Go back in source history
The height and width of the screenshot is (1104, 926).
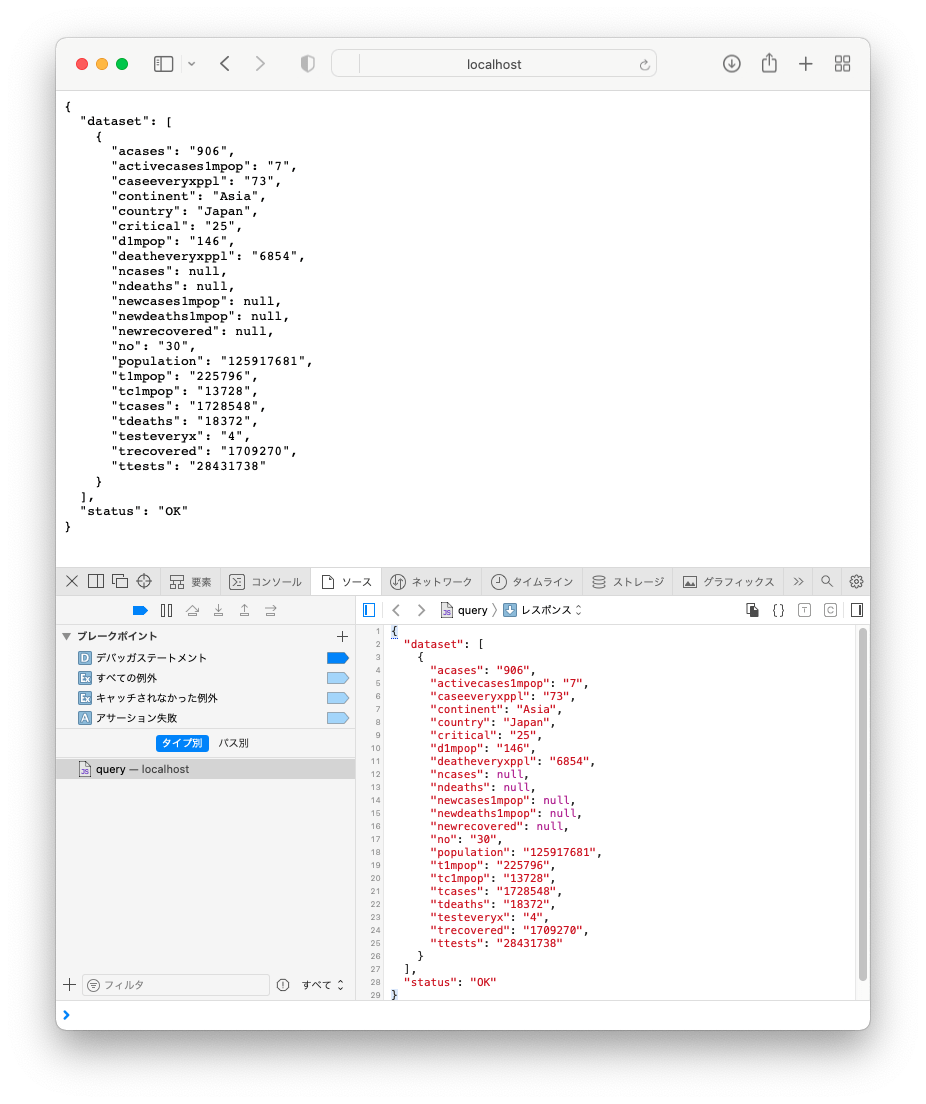click(396, 610)
